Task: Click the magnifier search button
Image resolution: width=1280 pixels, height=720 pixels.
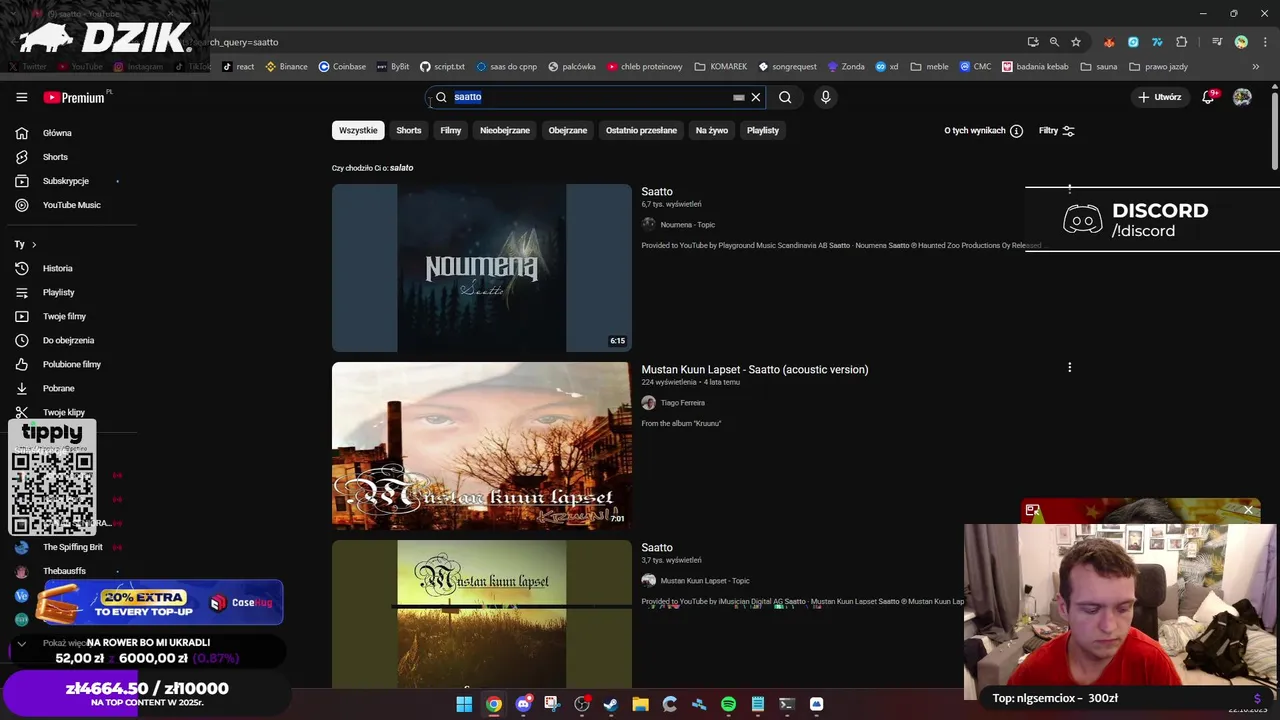Action: coord(785,97)
